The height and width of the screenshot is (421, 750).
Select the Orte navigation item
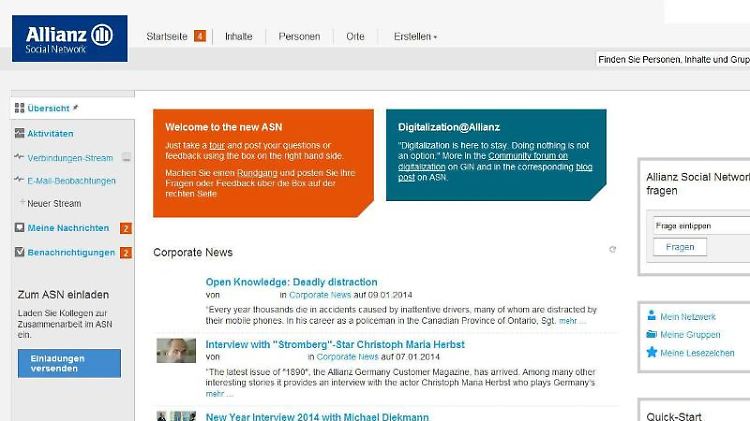coord(355,37)
